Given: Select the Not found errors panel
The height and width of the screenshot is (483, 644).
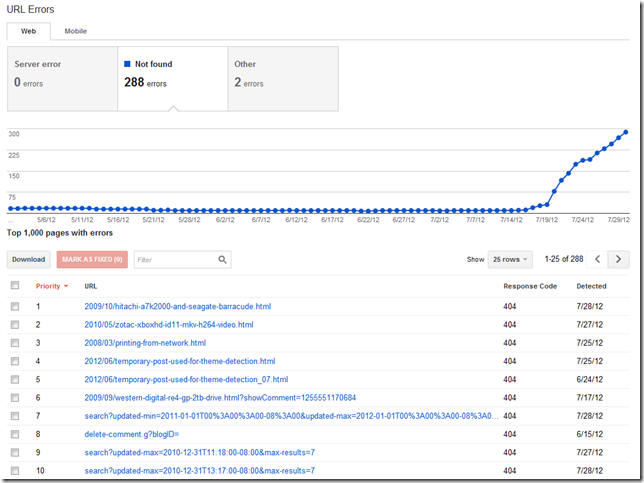Looking at the screenshot, I should (x=173, y=78).
